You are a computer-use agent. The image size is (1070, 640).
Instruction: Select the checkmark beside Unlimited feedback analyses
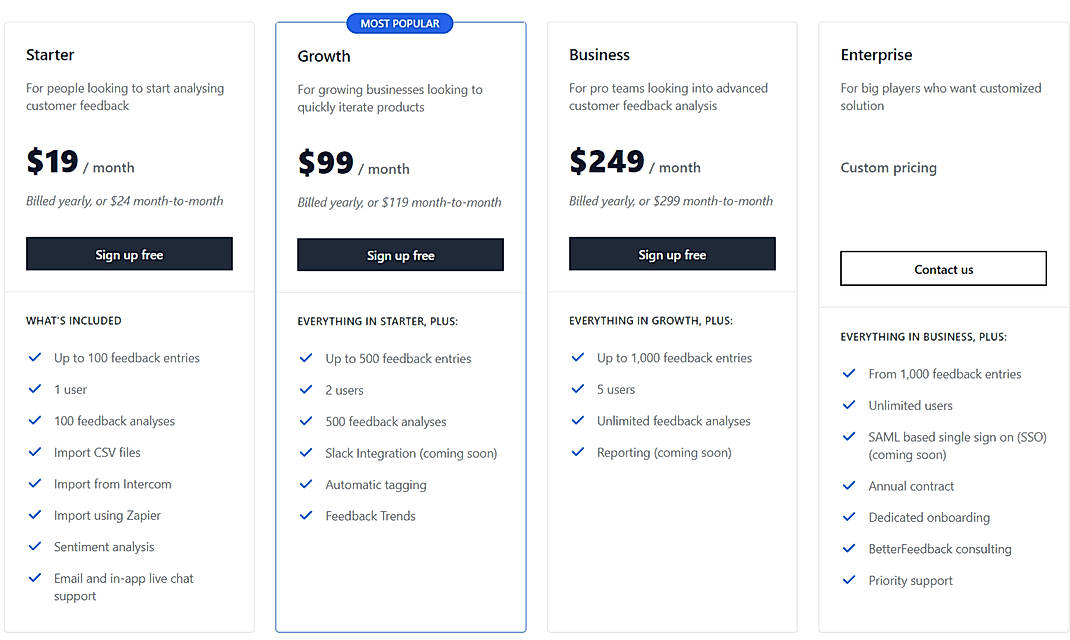(x=577, y=421)
